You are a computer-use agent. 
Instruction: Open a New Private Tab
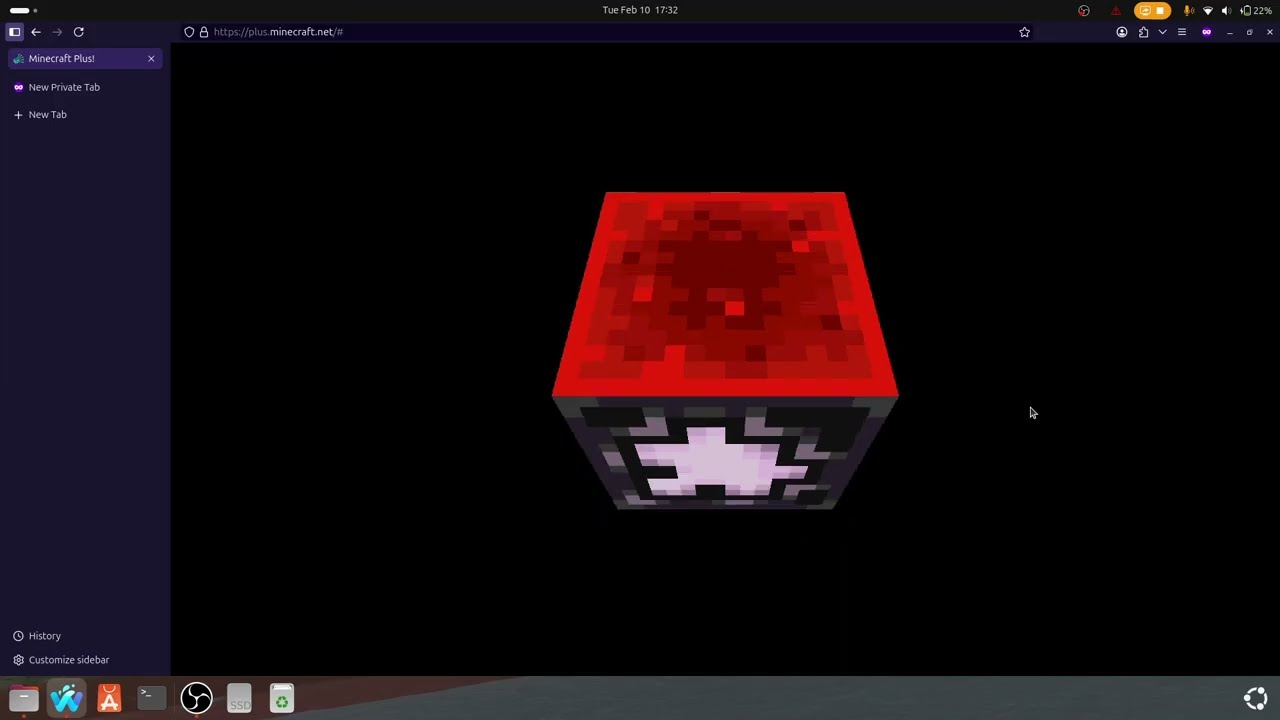click(x=85, y=87)
